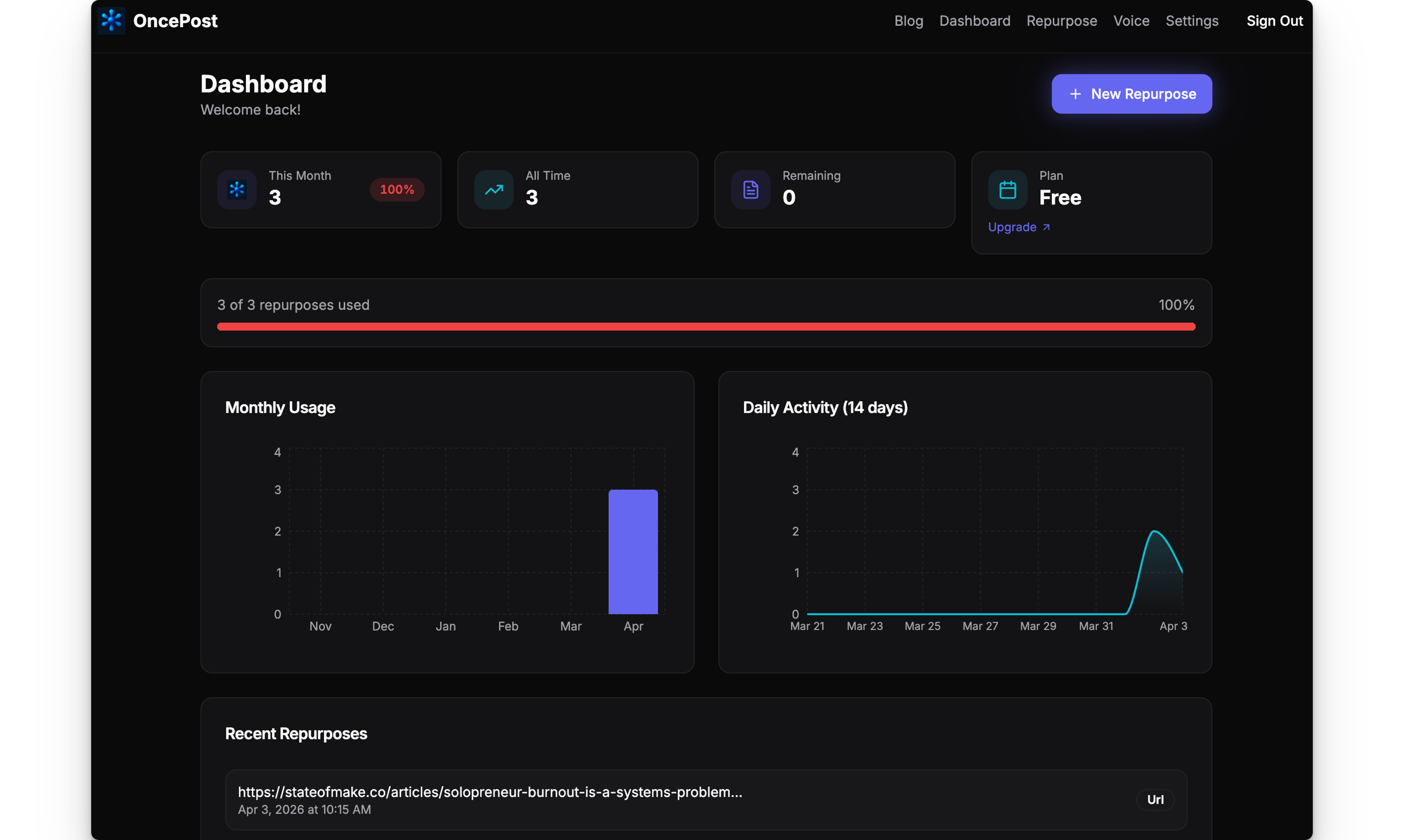
Task: Click the arrow icon beside Upgrade
Action: [x=1046, y=227]
